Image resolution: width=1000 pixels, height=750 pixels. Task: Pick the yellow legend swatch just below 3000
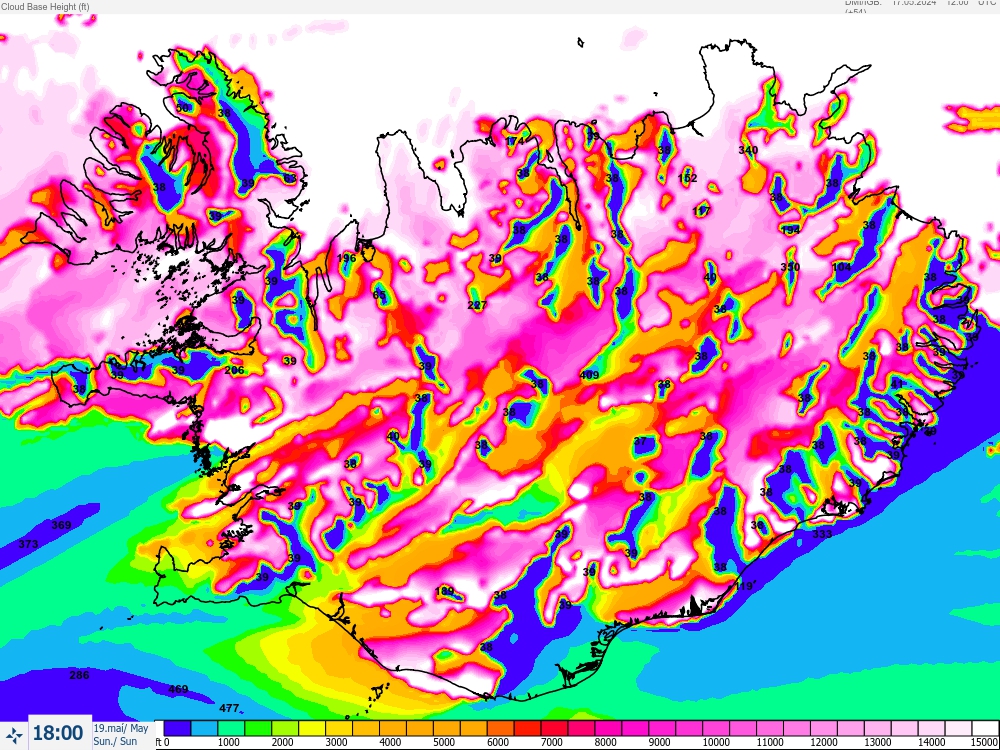click(x=312, y=728)
